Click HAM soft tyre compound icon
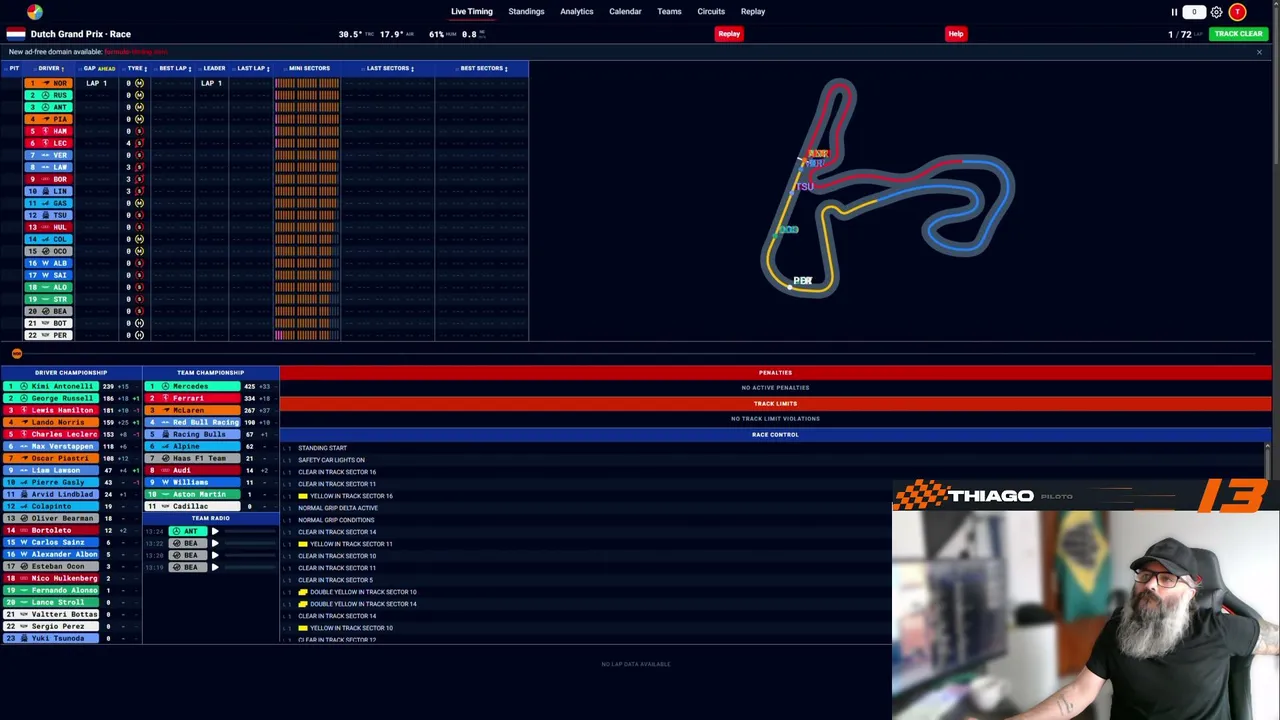 tap(139, 131)
